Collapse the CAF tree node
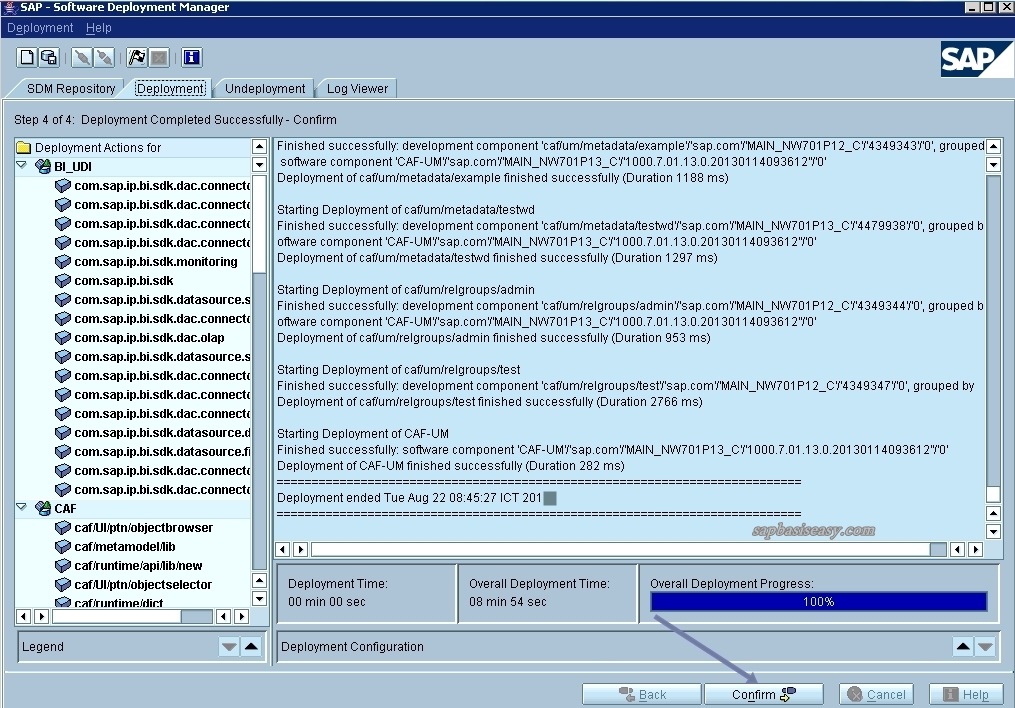1015x708 pixels. click(21, 507)
